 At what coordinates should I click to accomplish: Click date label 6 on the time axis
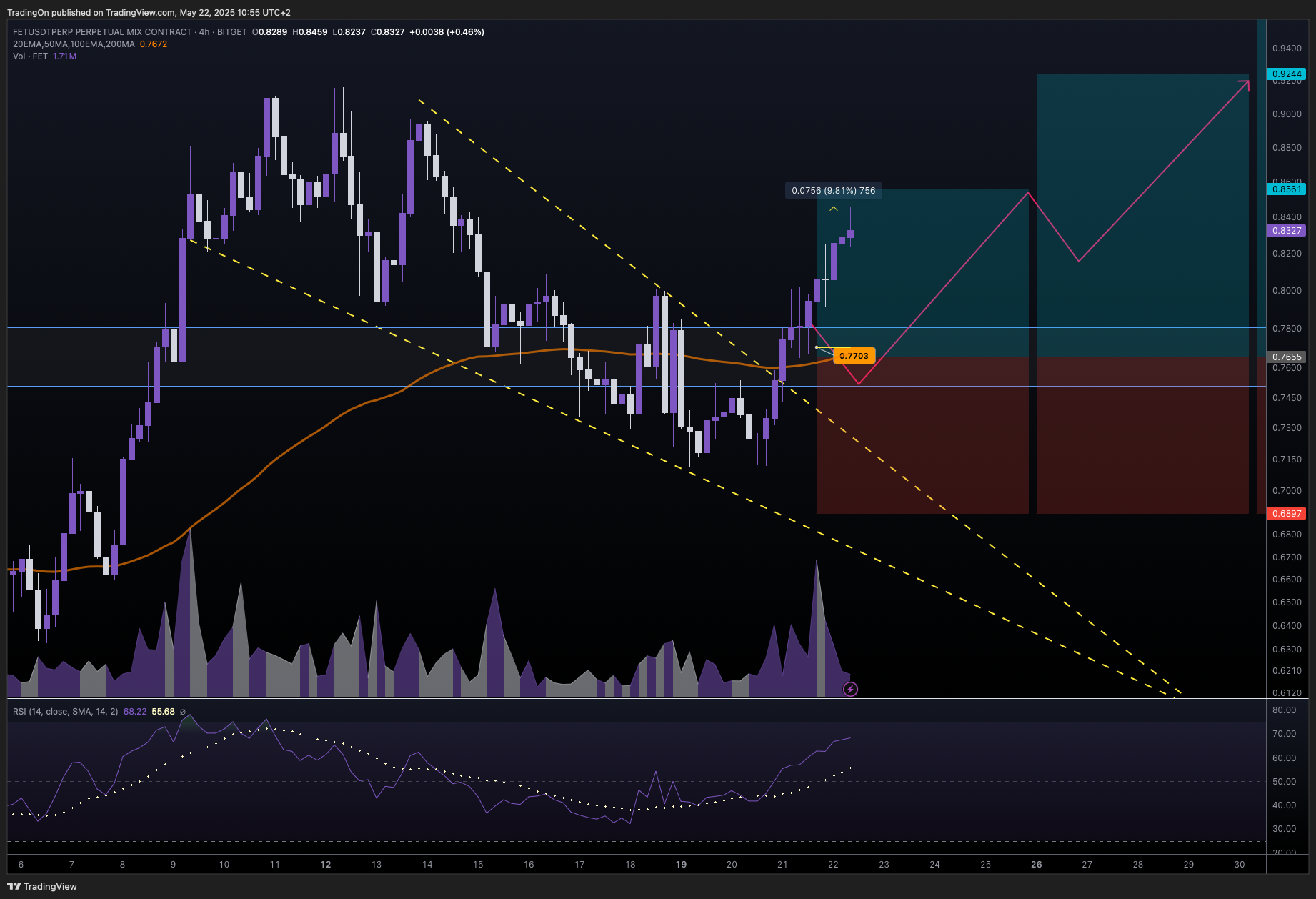(x=21, y=865)
